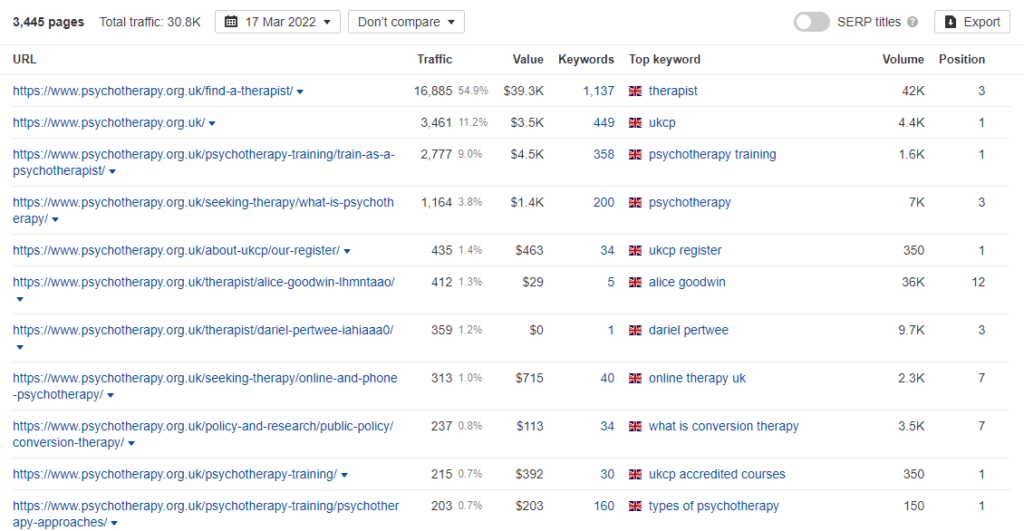The height and width of the screenshot is (531, 1024).
Task: Click the URL column header
Action: click(24, 59)
